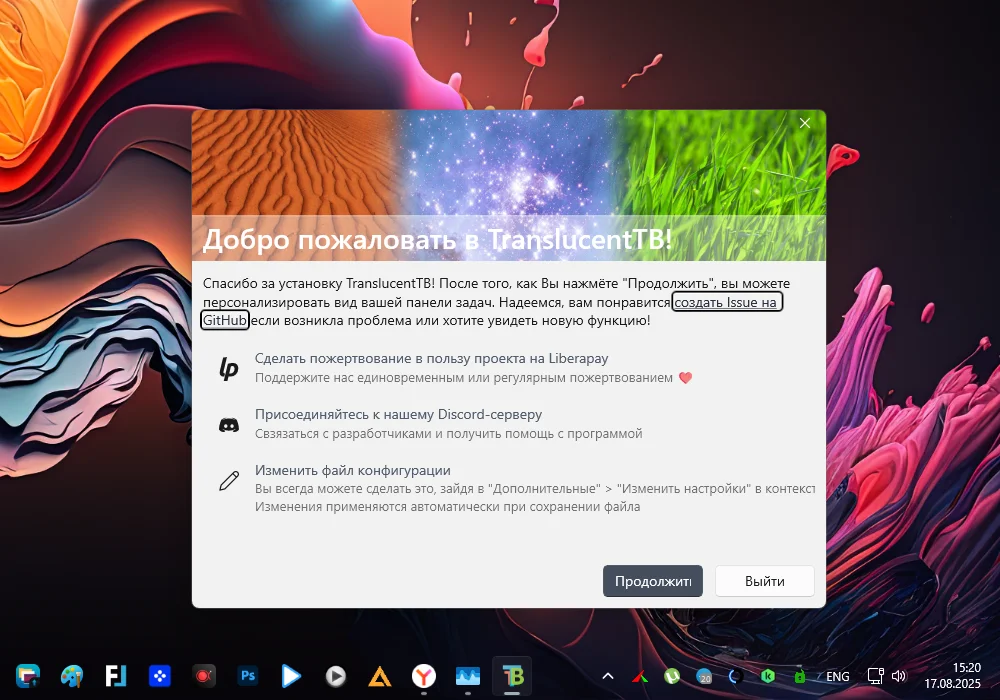Viewport: 1000px width, 700px height.
Task: Open the first taskbar app with pointer
Action: pyautogui.click(x=28, y=676)
